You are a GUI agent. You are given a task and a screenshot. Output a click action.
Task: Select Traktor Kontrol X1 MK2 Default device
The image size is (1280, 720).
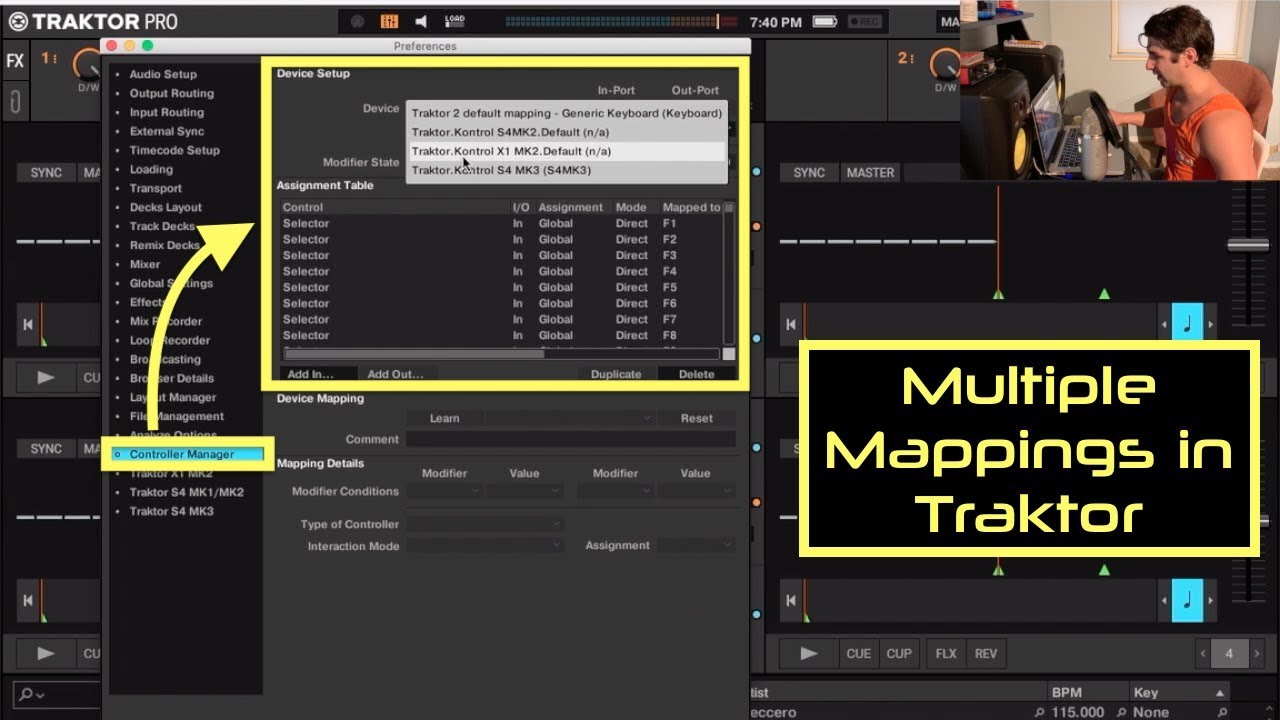[566, 151]
